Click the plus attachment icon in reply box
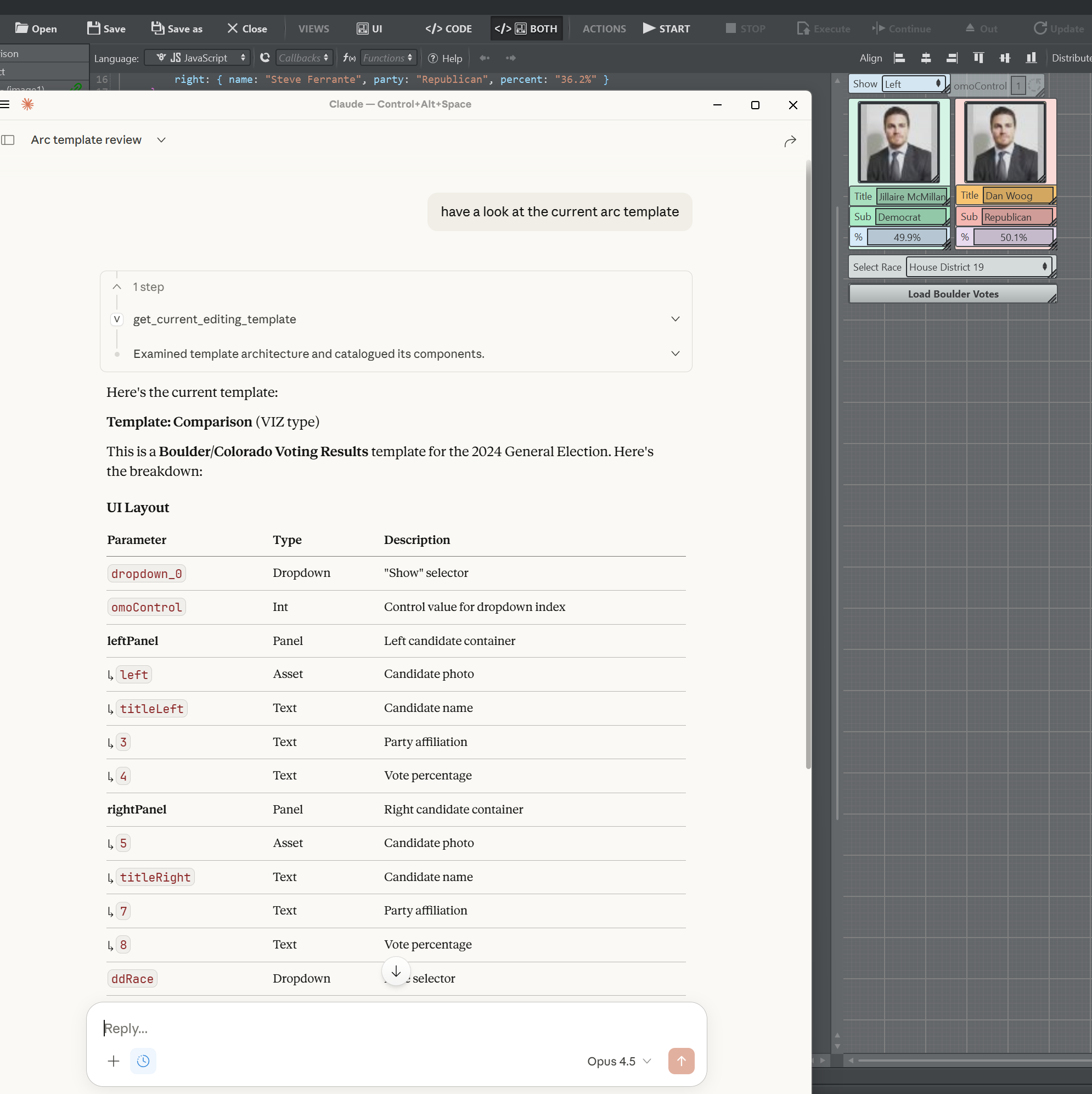Screen dimensions: 1092x1094 [113, 1061]
